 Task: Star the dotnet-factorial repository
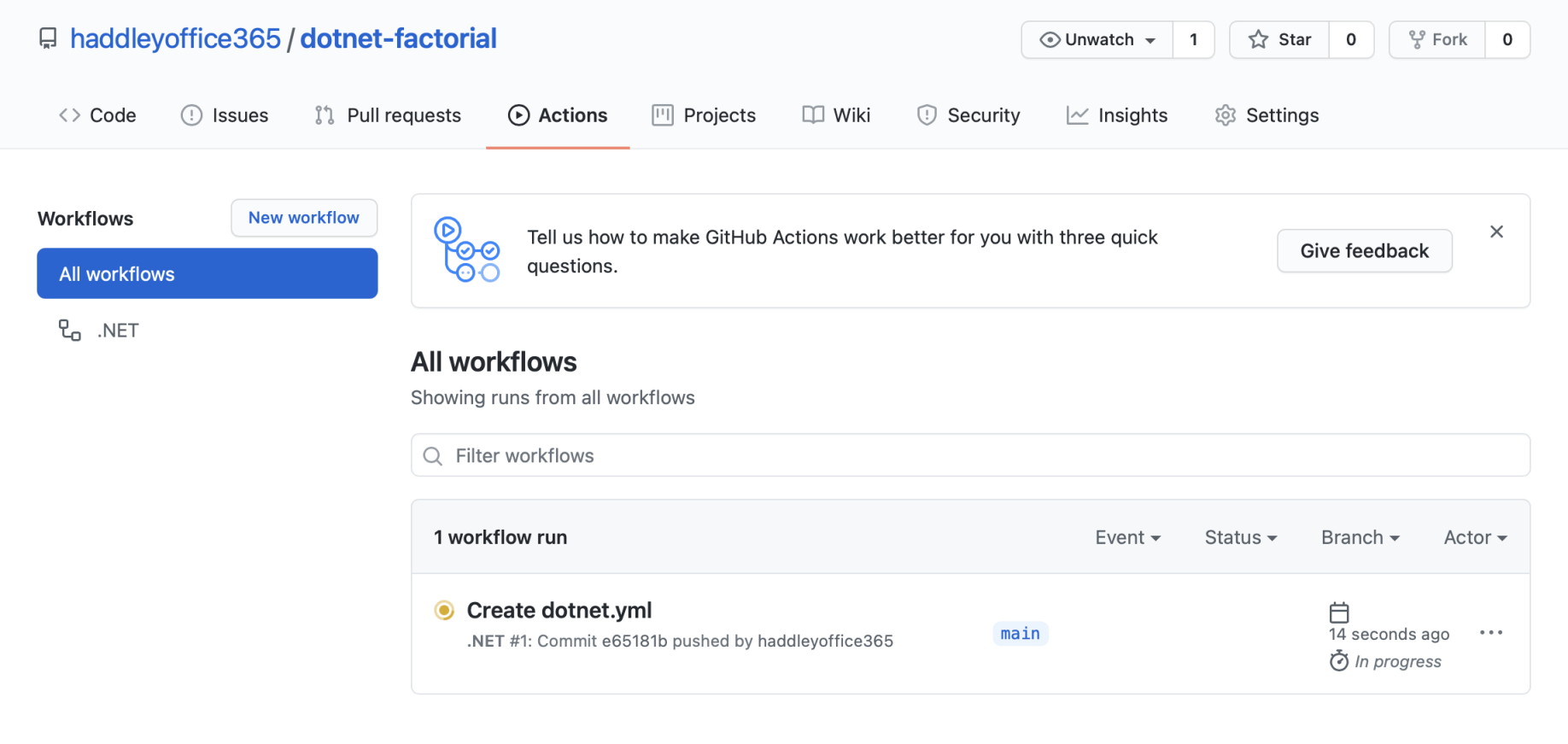(x=1279, y=40)
